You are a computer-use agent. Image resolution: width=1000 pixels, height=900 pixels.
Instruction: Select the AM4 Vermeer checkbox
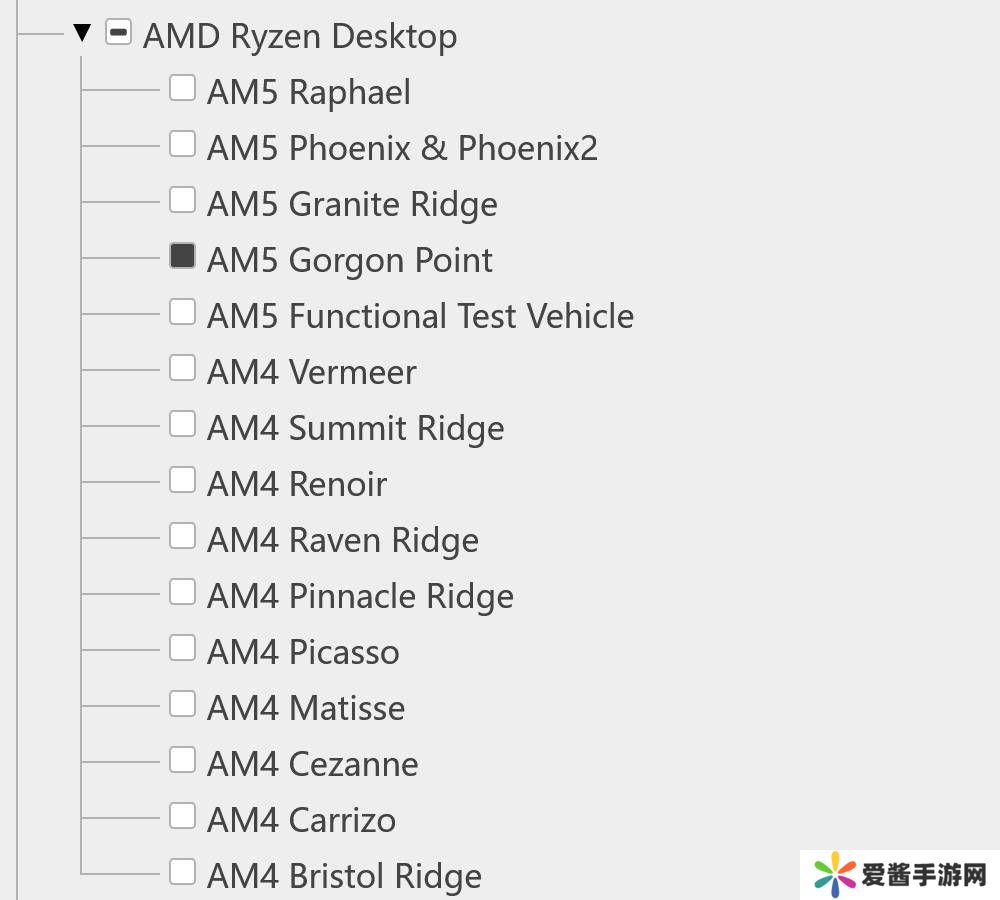coord(182,369)
